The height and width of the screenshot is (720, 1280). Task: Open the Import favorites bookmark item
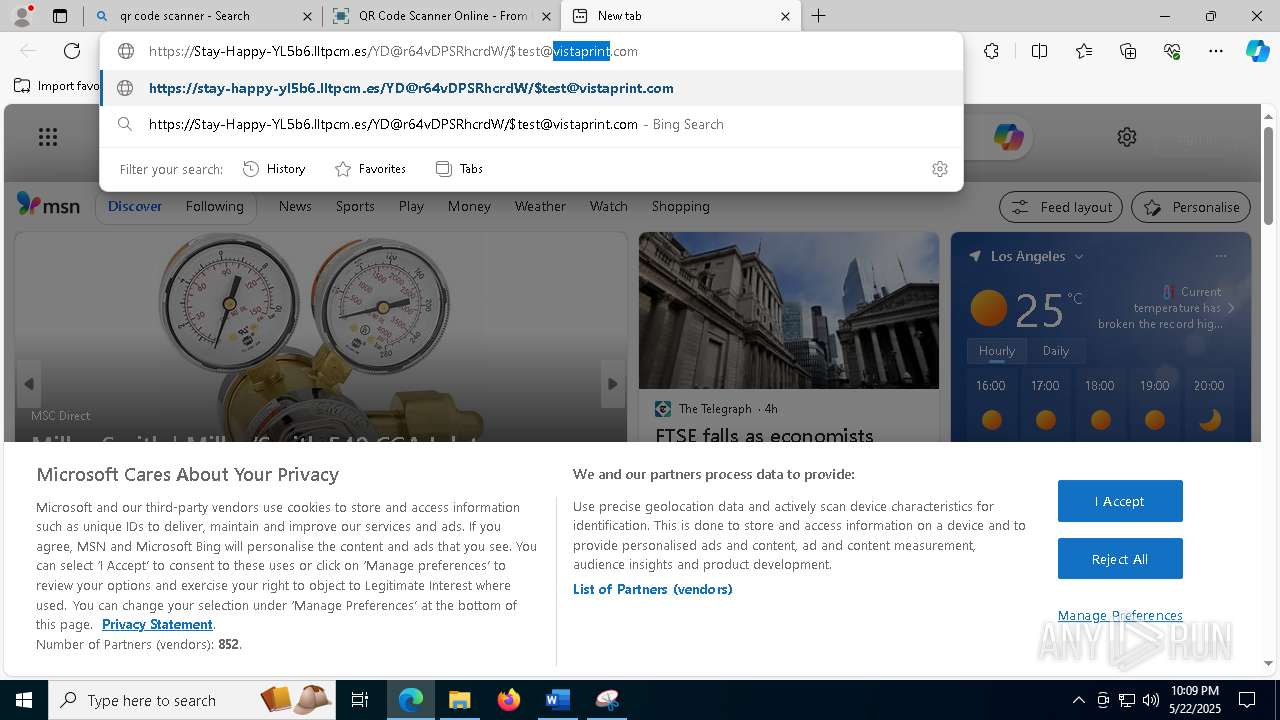(x=57, y=86)
